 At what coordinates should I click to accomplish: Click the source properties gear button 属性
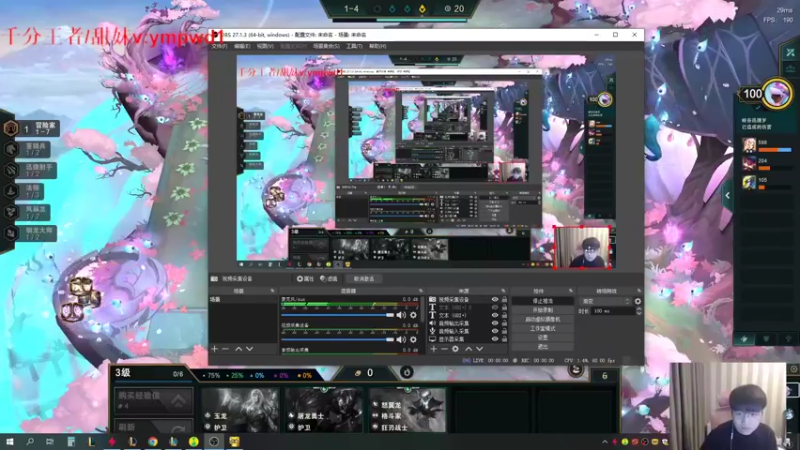[305, 279]
